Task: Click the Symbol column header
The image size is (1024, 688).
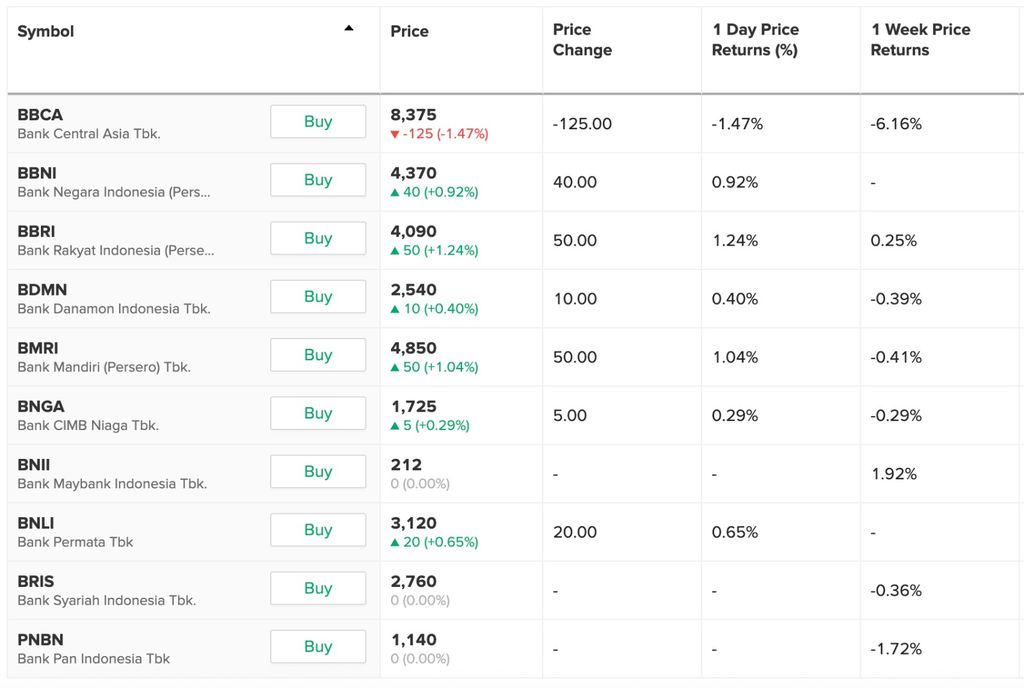Action: coord(46,31)
